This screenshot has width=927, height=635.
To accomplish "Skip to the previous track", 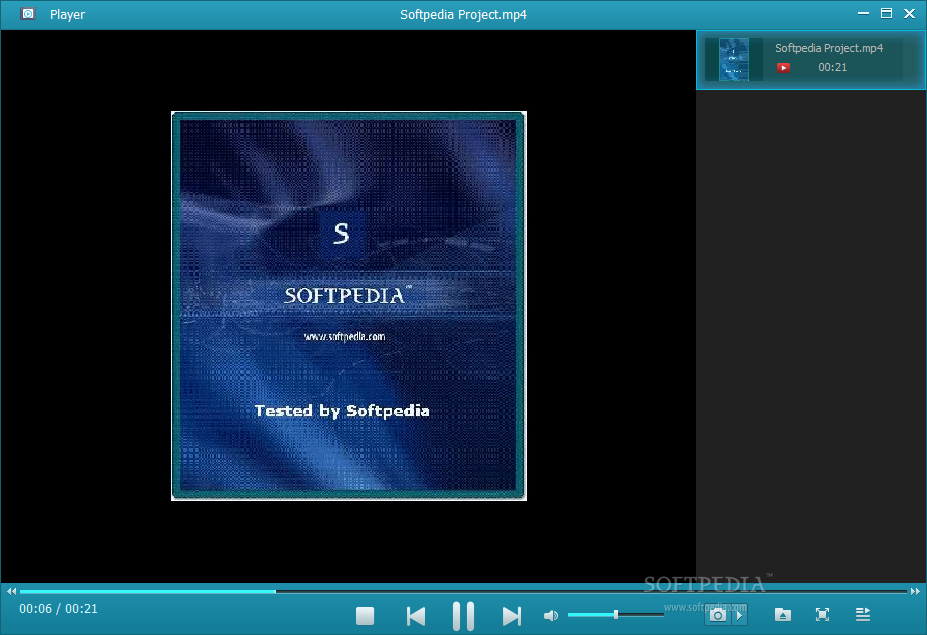I will click(416, 616).
